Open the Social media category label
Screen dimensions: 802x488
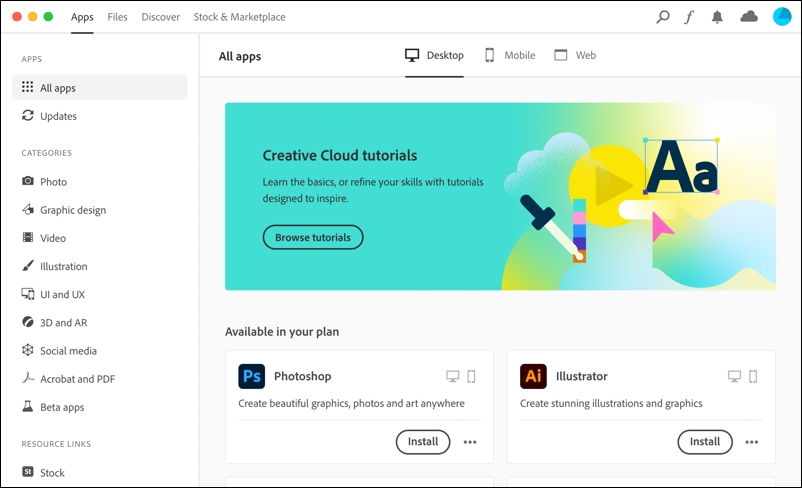coord(69,350)
